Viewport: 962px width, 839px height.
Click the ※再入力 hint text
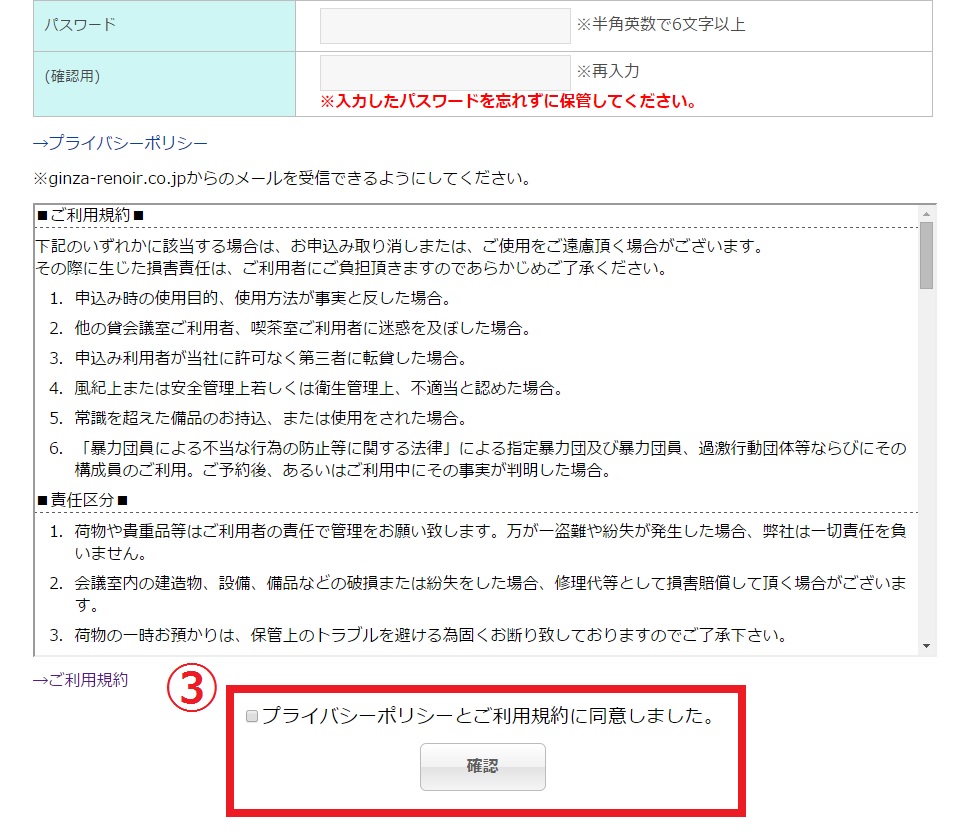[608, 71]
